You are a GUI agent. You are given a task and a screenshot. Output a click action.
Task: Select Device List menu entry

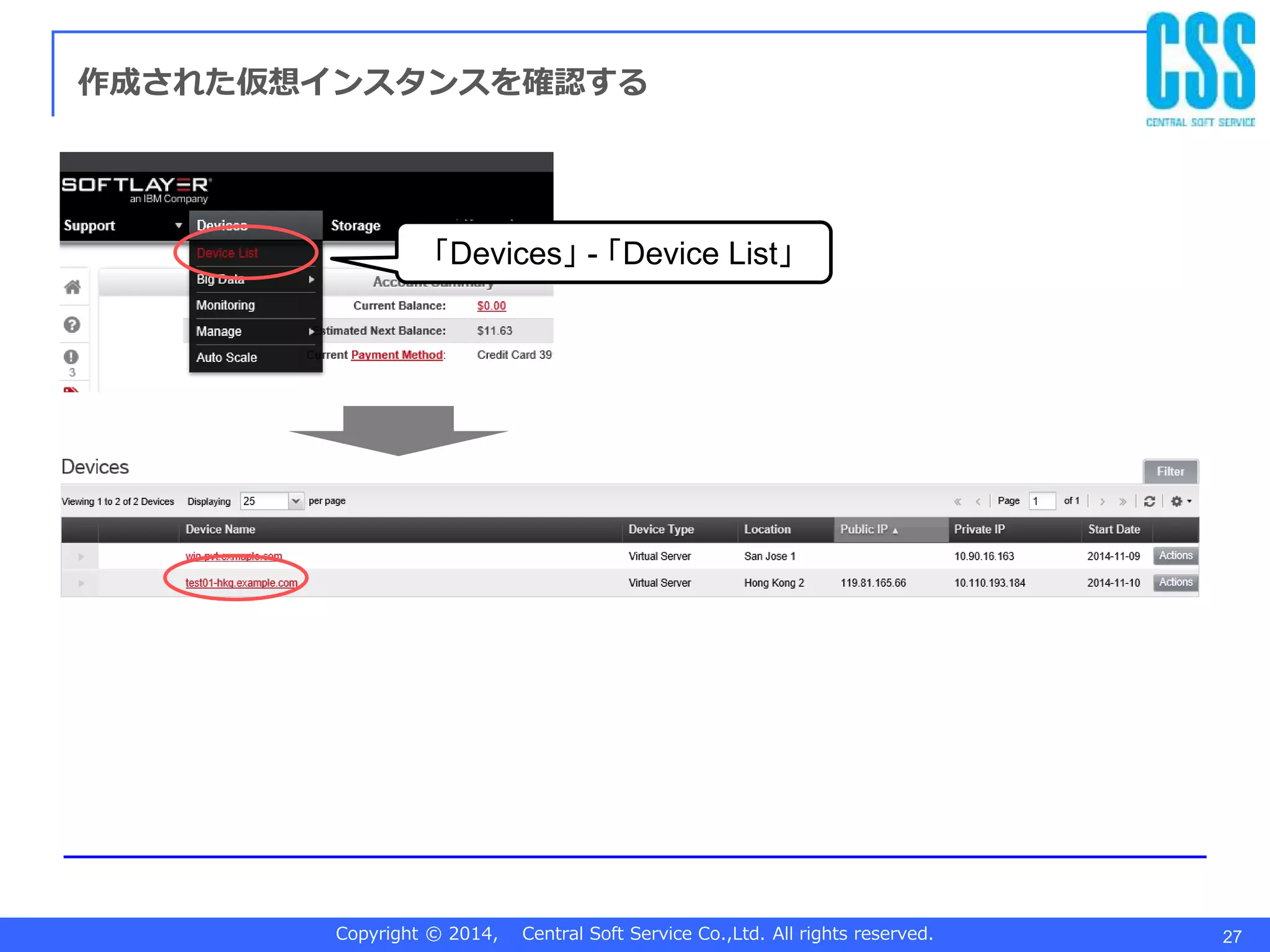(227, 253)
